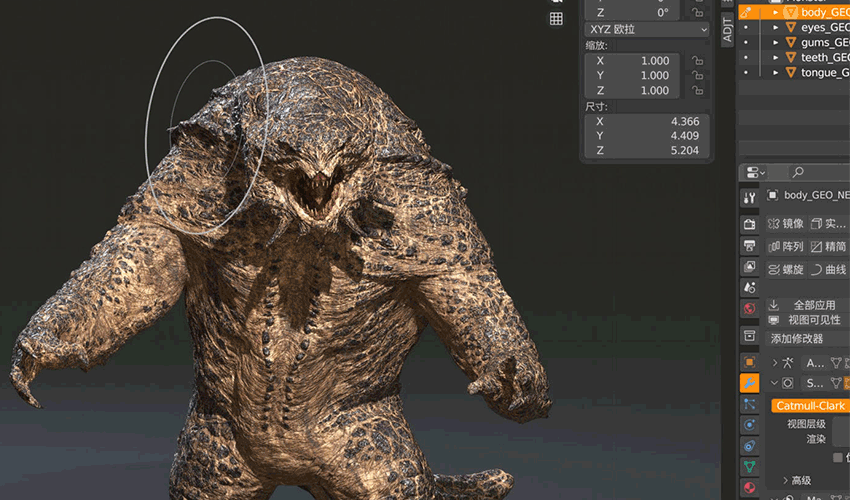Image resolution: width=850 pixels, height=500 pixels.
Task: Click the mesh data icon of tongue_GEO
Action: [x=791, y=72]
